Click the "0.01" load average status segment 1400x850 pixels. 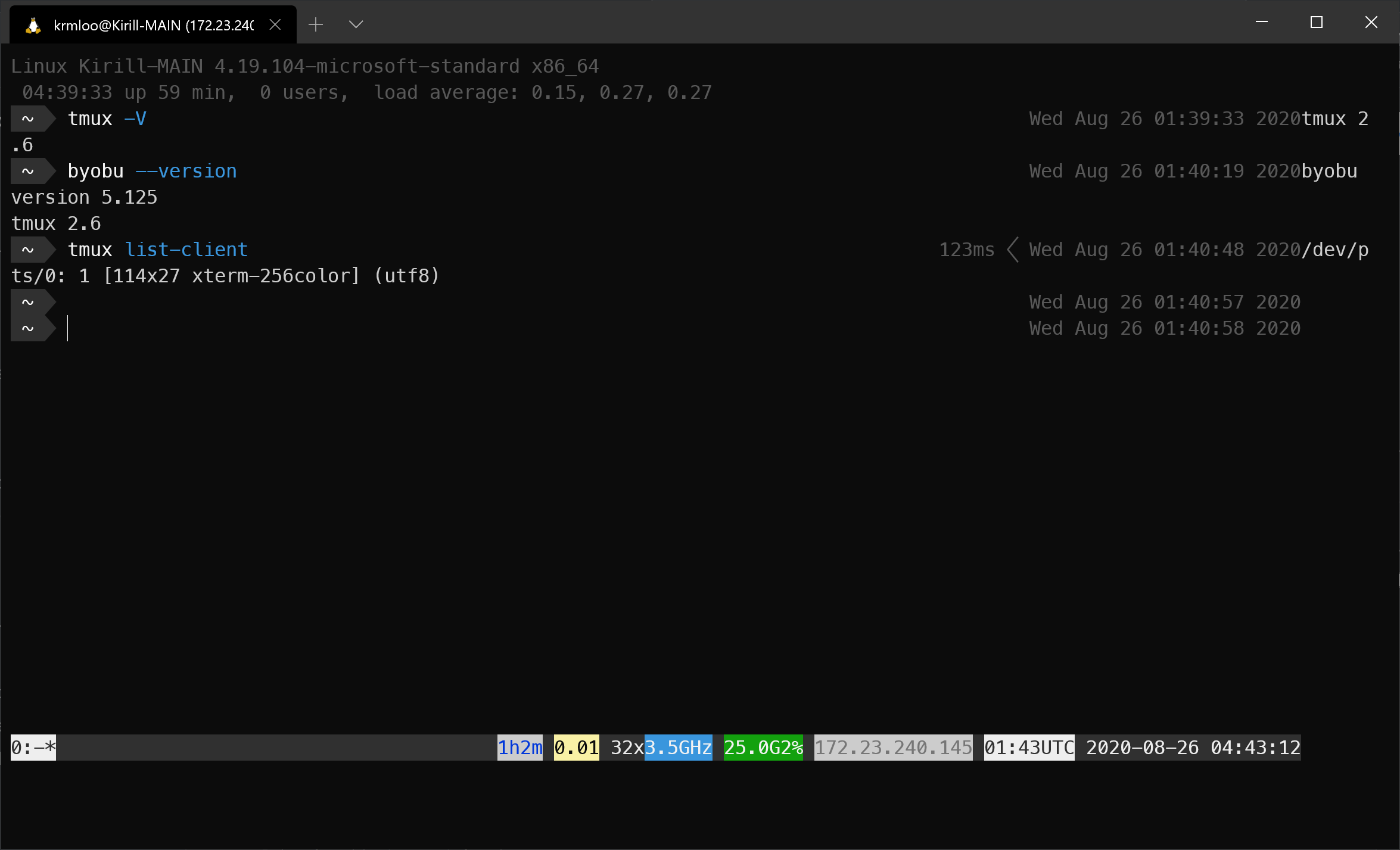click(575, 748)
